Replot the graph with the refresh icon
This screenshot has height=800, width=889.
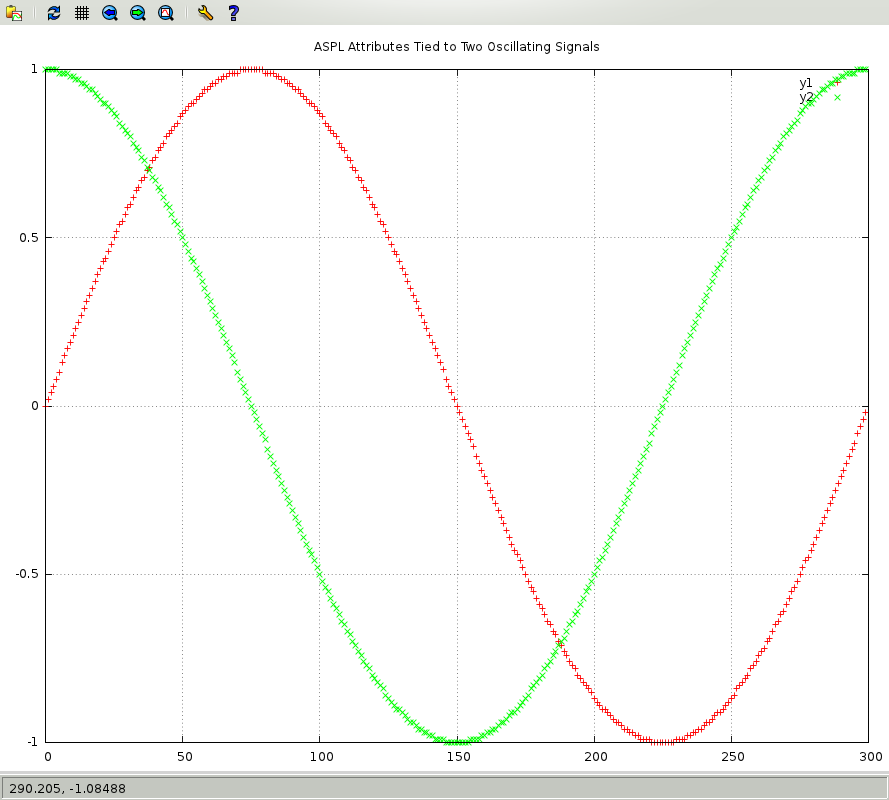tap(54, 13)
